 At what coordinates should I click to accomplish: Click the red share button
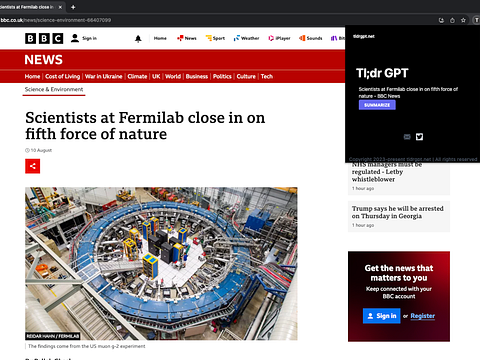(x=32, y=166)
